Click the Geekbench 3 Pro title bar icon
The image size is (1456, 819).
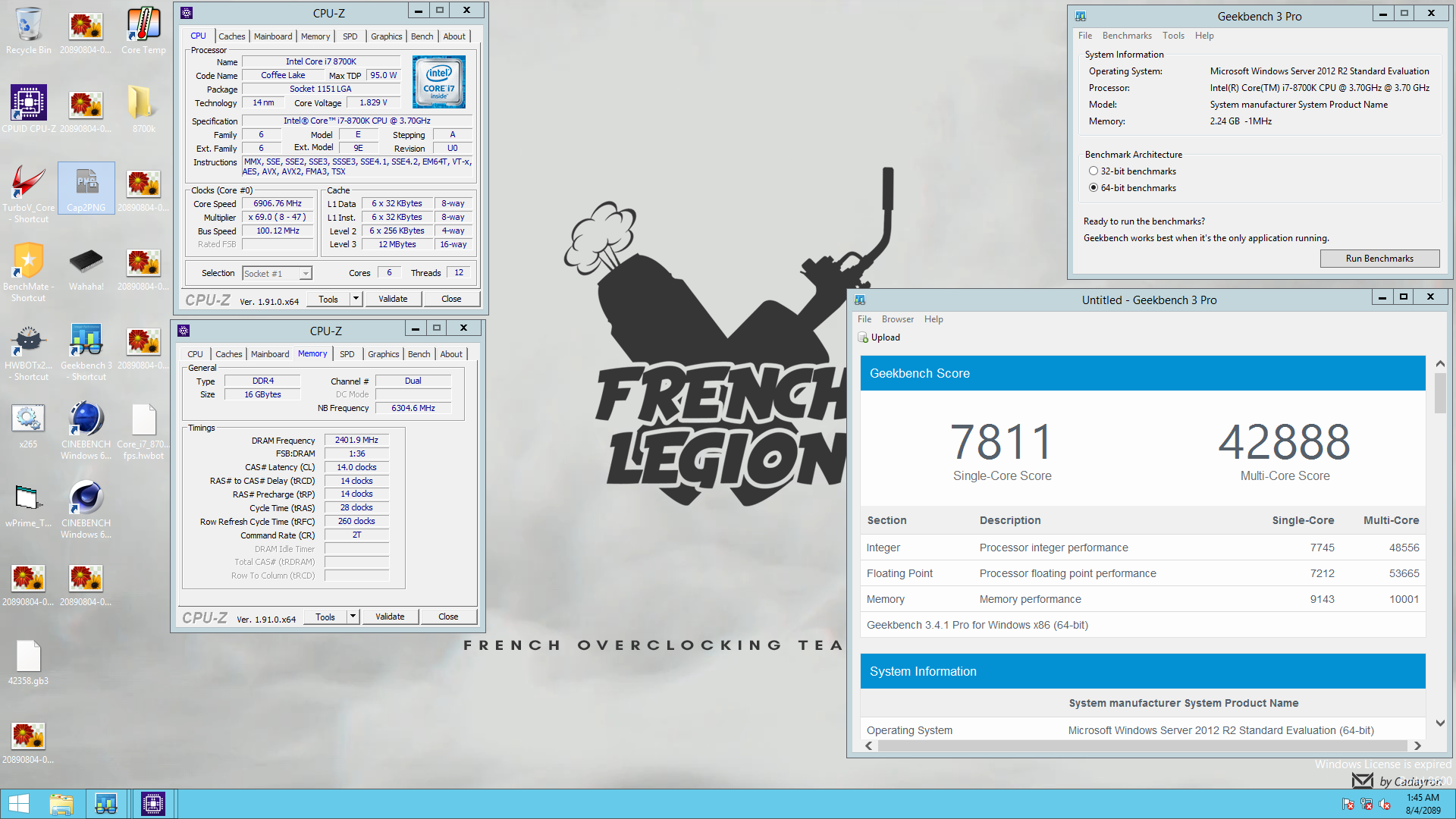1081,16
